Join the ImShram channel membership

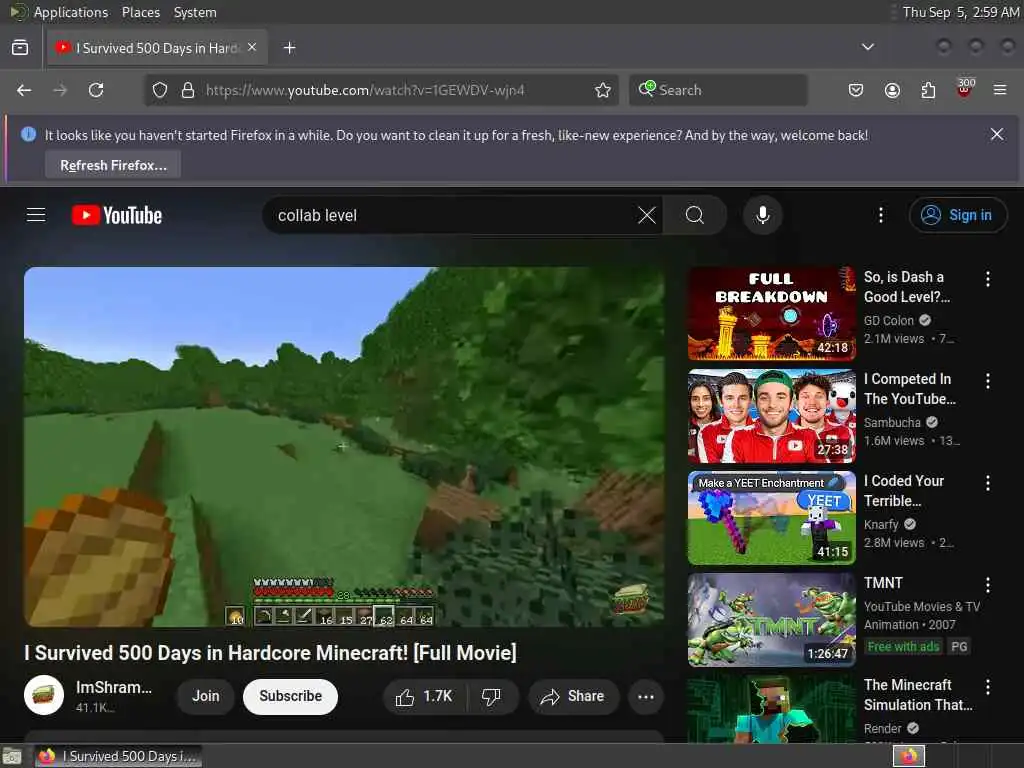click(x=206, y=697)
